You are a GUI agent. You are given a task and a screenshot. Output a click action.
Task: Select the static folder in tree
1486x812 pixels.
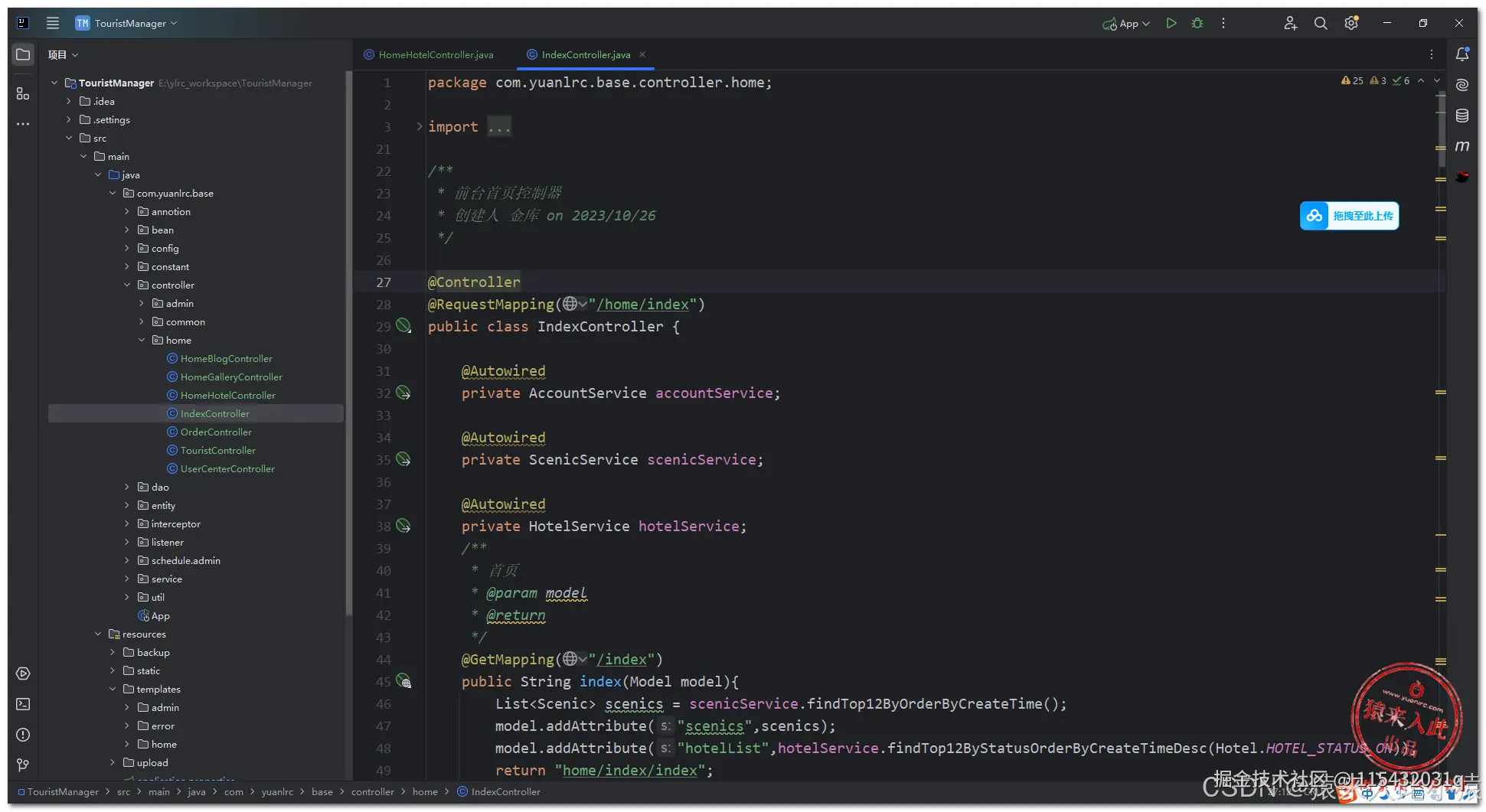148,670
